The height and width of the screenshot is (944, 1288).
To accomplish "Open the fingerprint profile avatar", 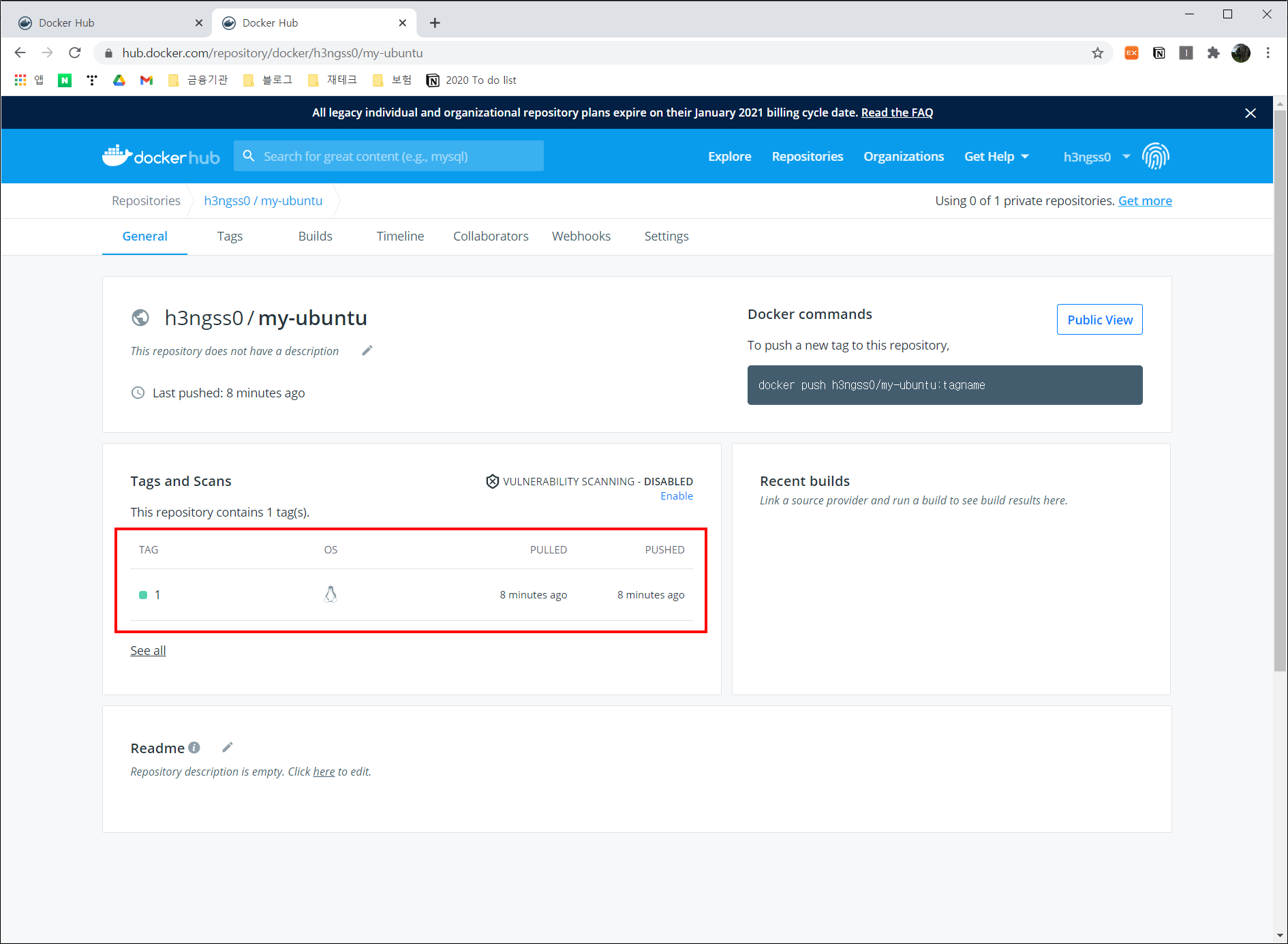I will 1156,156.
